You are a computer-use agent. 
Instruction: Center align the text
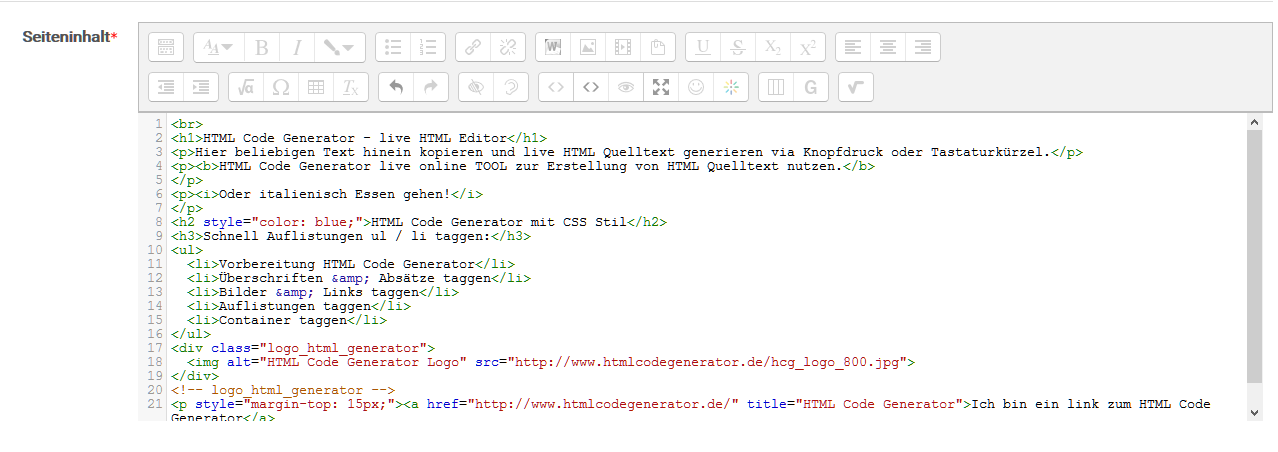888,47
